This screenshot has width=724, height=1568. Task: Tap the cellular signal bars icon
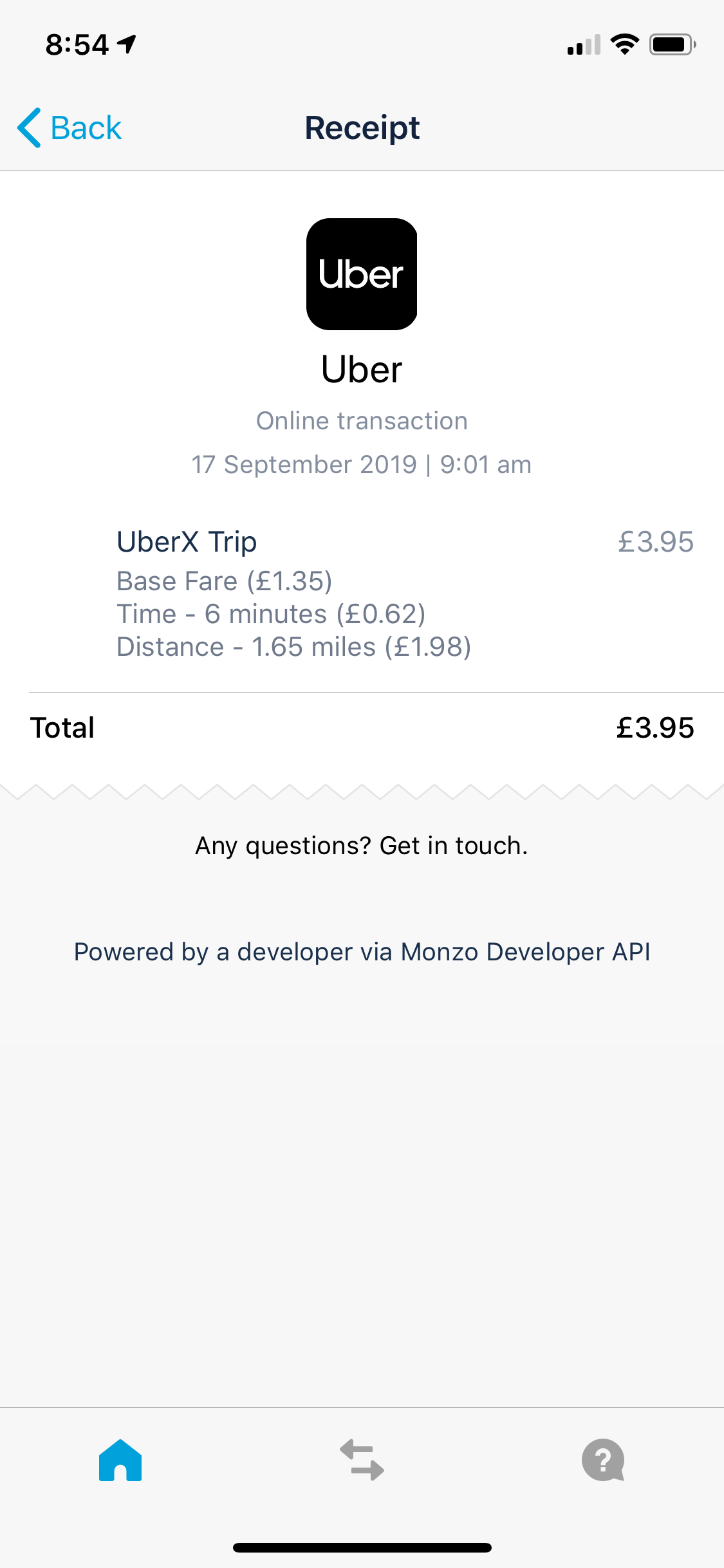[584, 44]
